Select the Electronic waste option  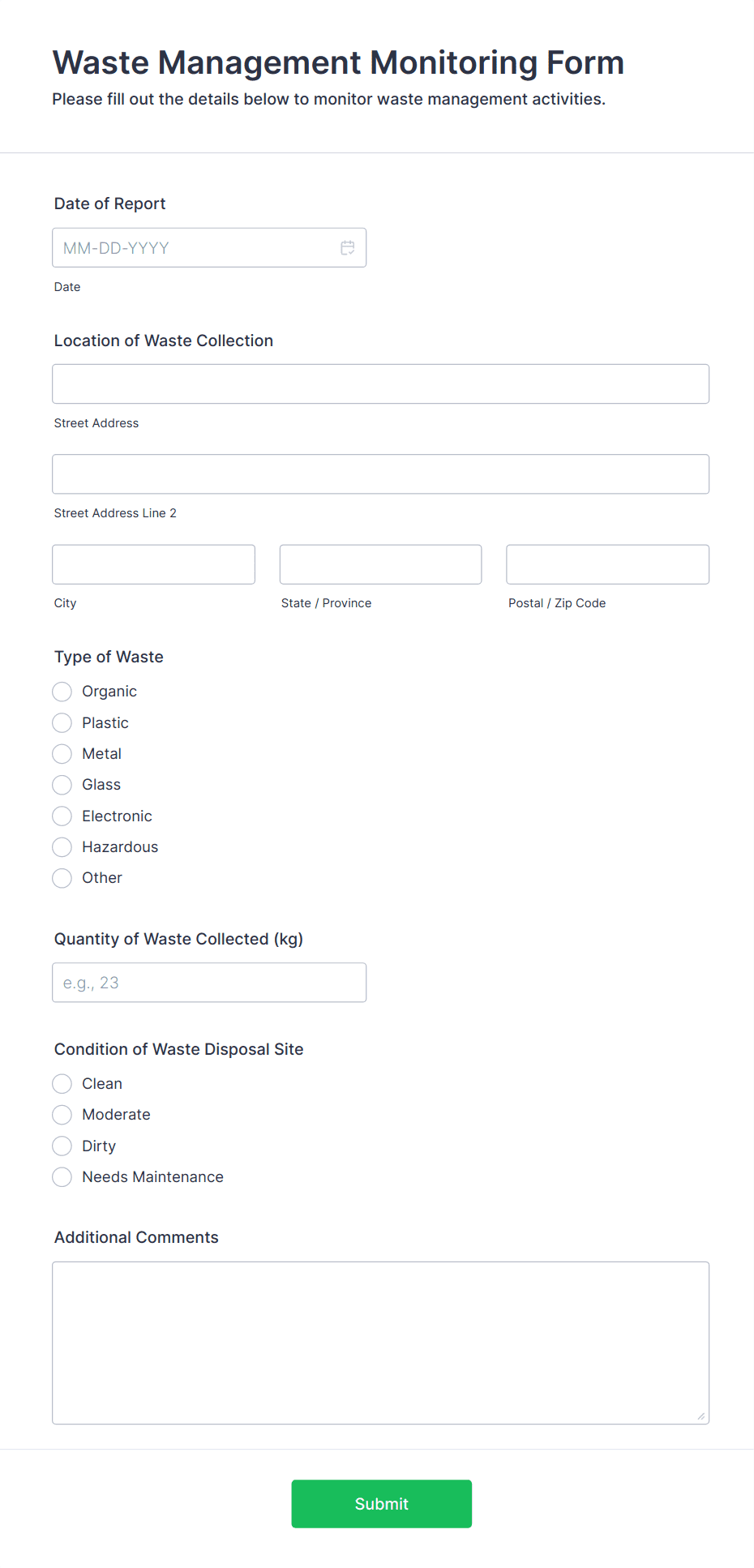(x=62, y=816)
